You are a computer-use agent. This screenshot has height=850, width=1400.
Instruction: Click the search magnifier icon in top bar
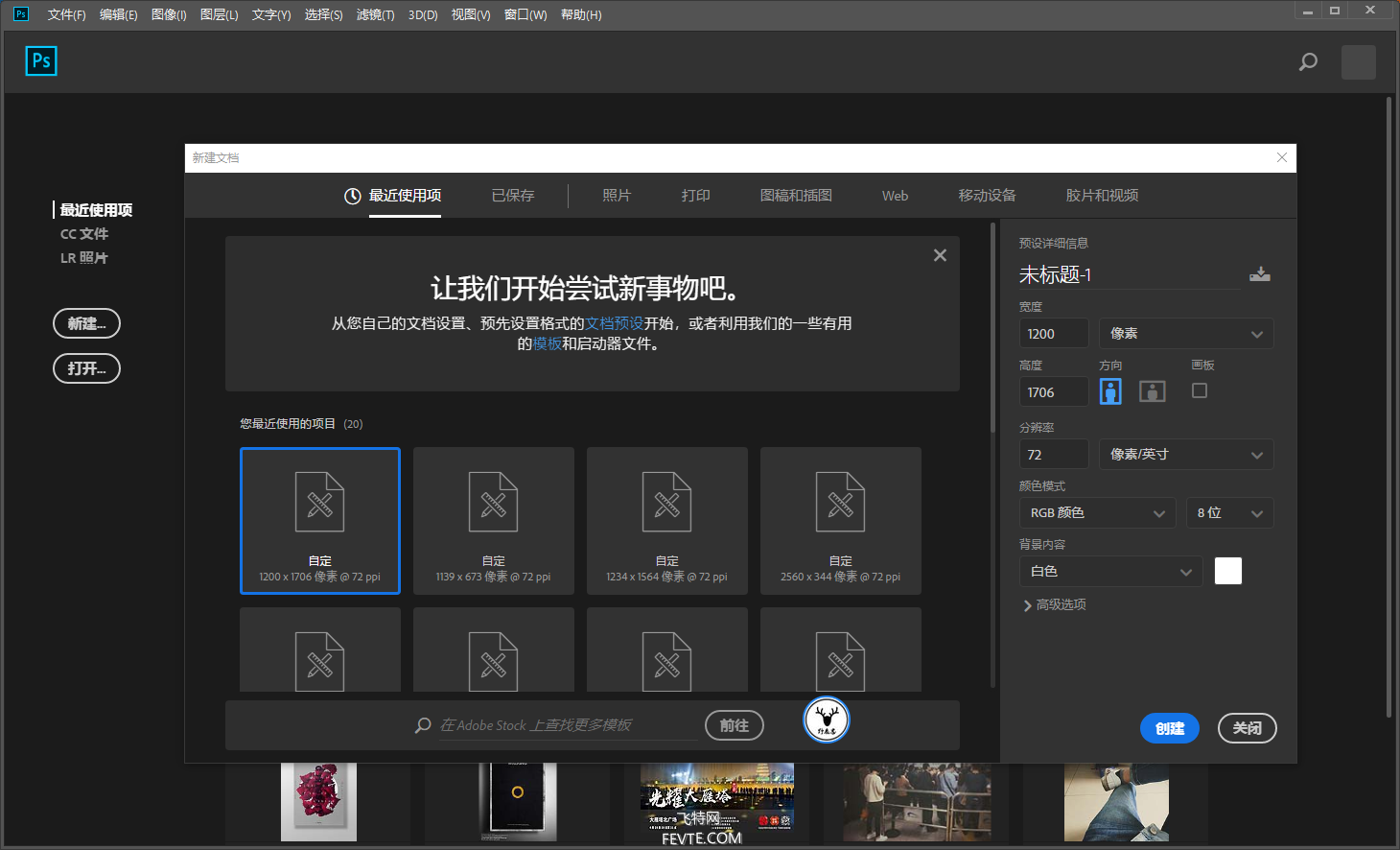coord(1308,62)
